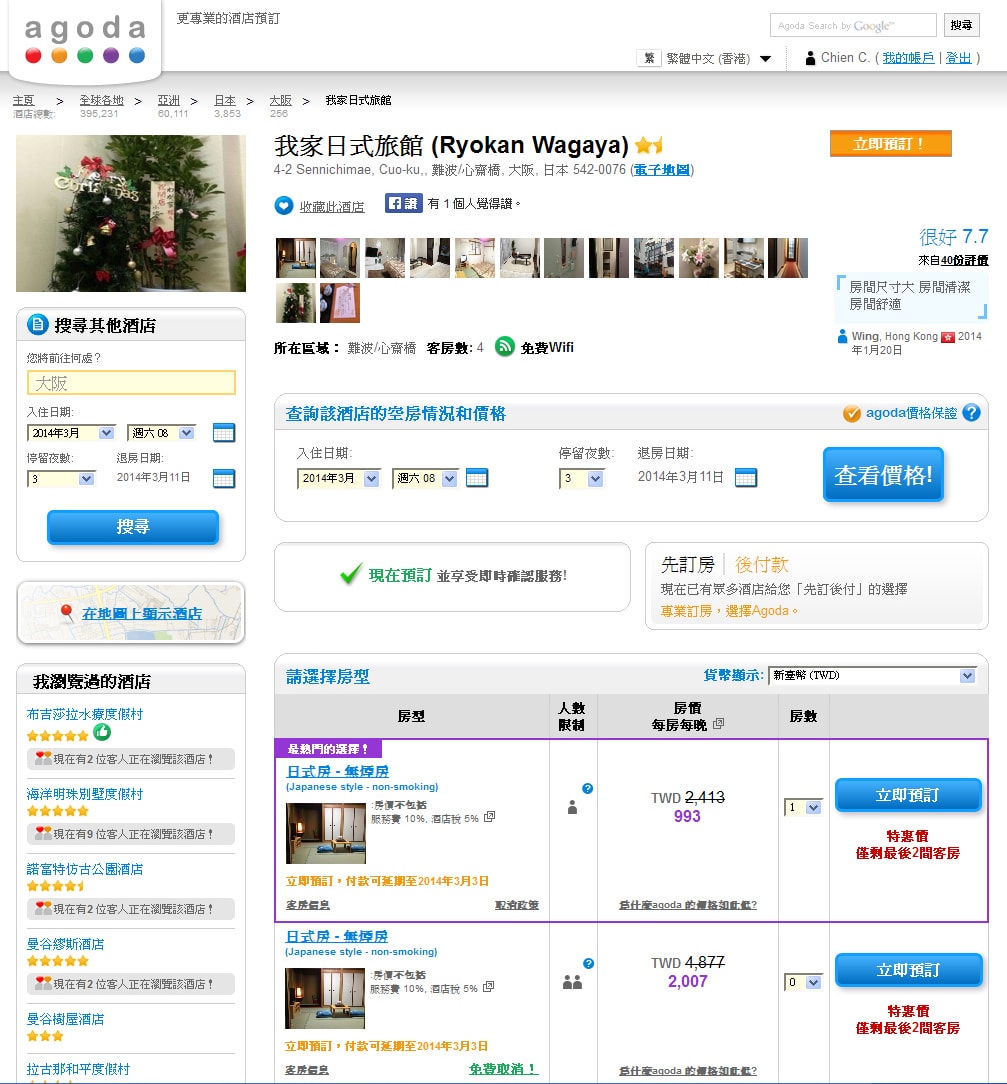This screenshot has width=1007, height=1084.
Task: Click the destination field showing 大阪
Action: [131, 382]
